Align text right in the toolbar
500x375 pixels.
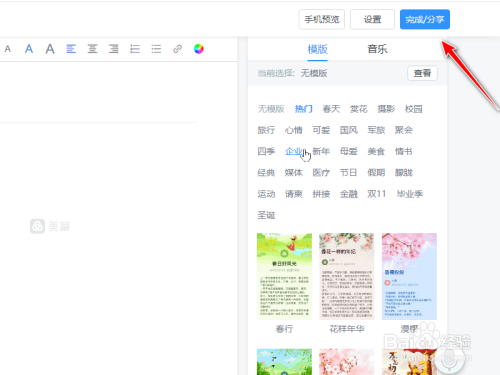(x=114, y=49)
